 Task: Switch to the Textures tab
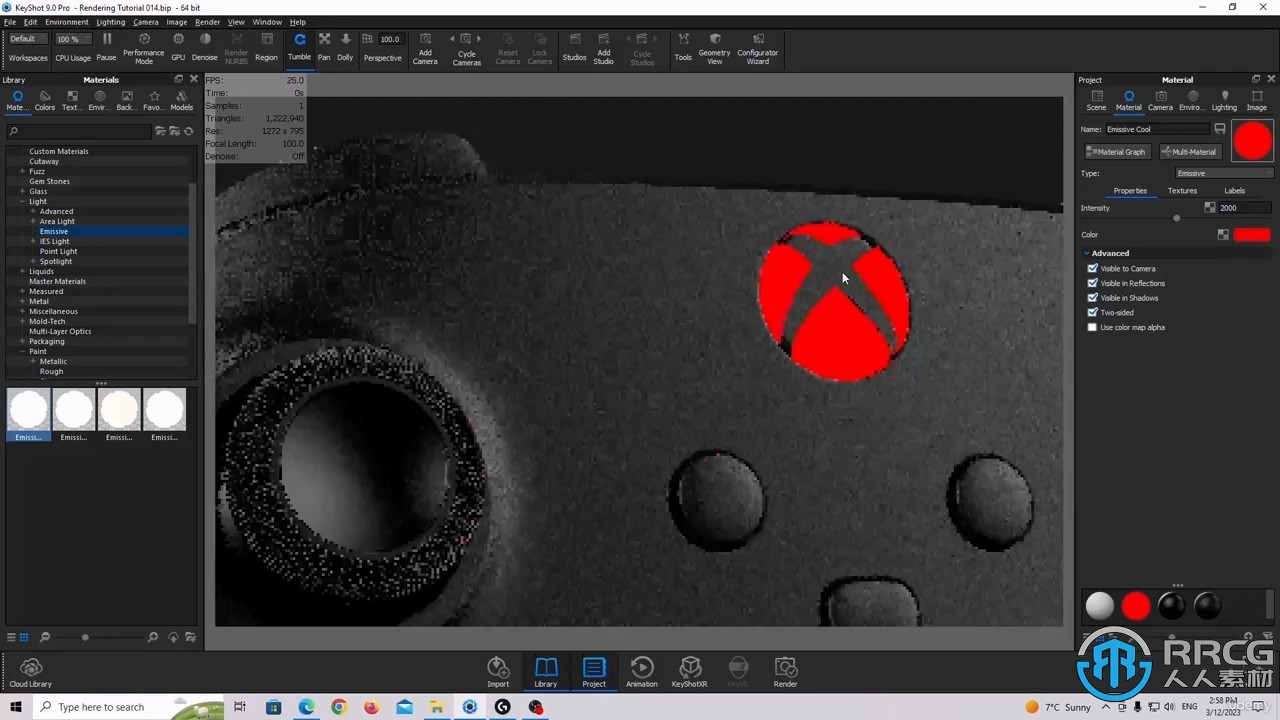(x=1182, y=190)
